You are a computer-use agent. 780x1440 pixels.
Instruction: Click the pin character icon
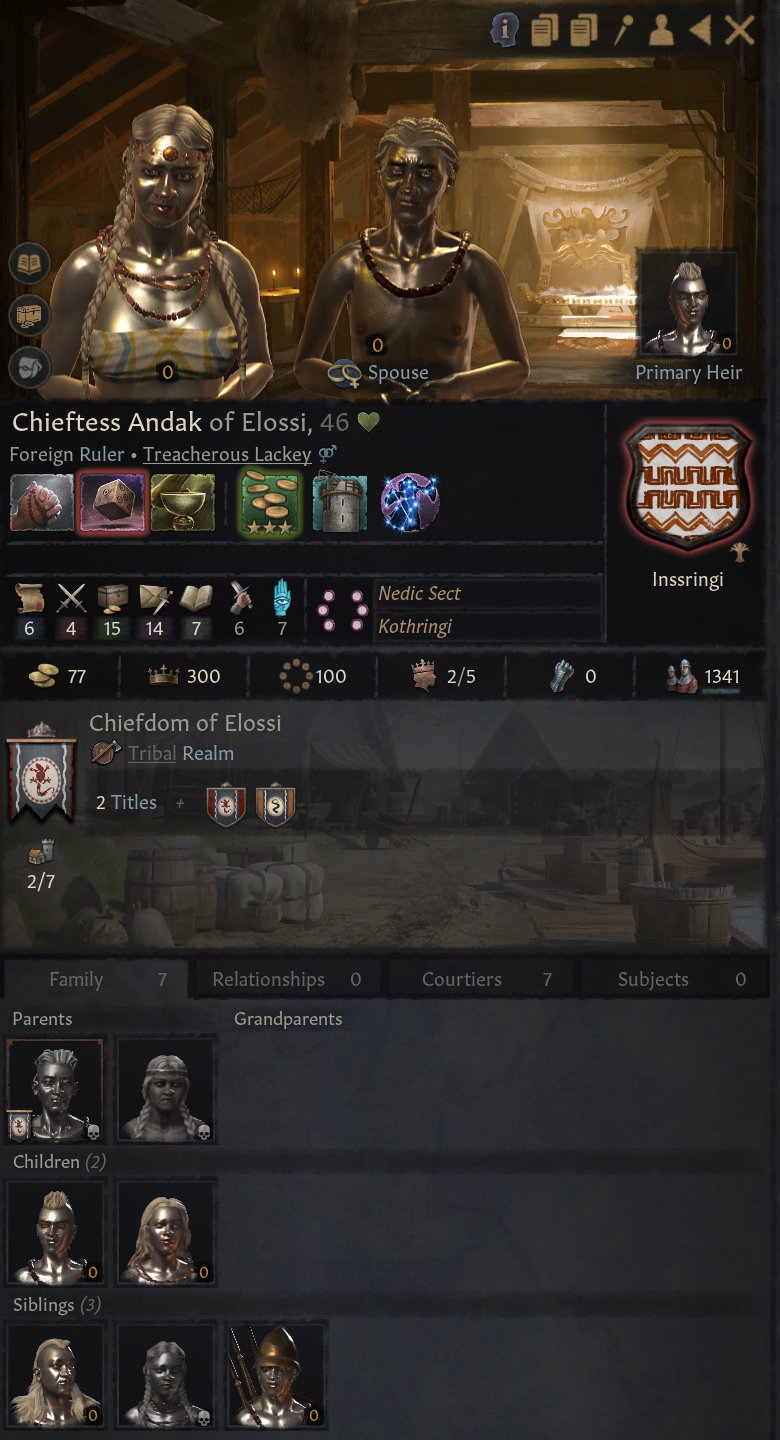tap(624, 30)
